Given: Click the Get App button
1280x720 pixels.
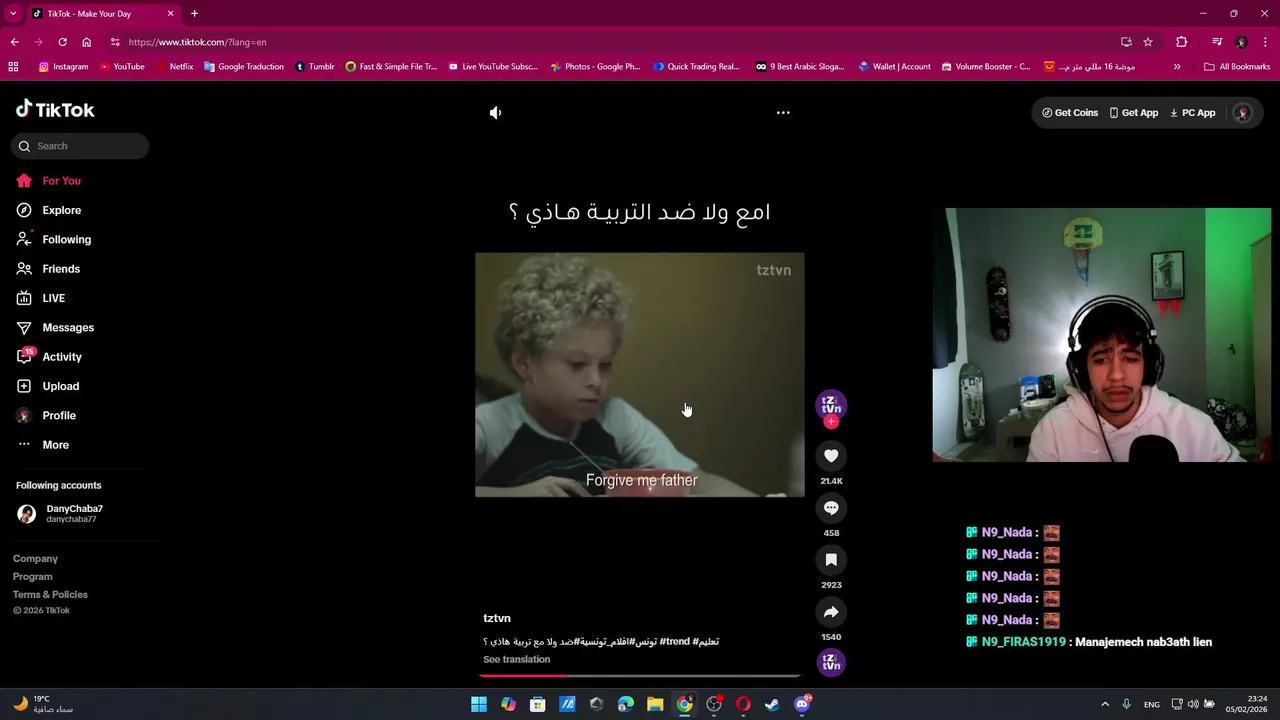Looking at the screenshot, I should pos(1134,113).
